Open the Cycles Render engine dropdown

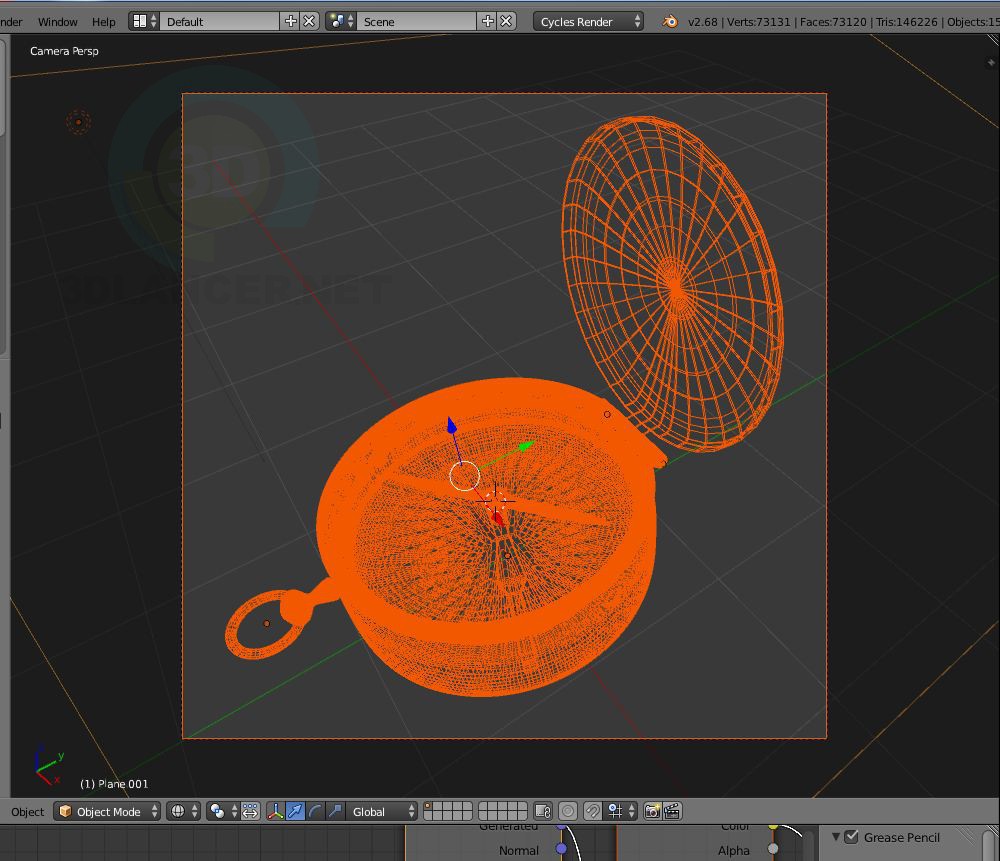[588, 22]
